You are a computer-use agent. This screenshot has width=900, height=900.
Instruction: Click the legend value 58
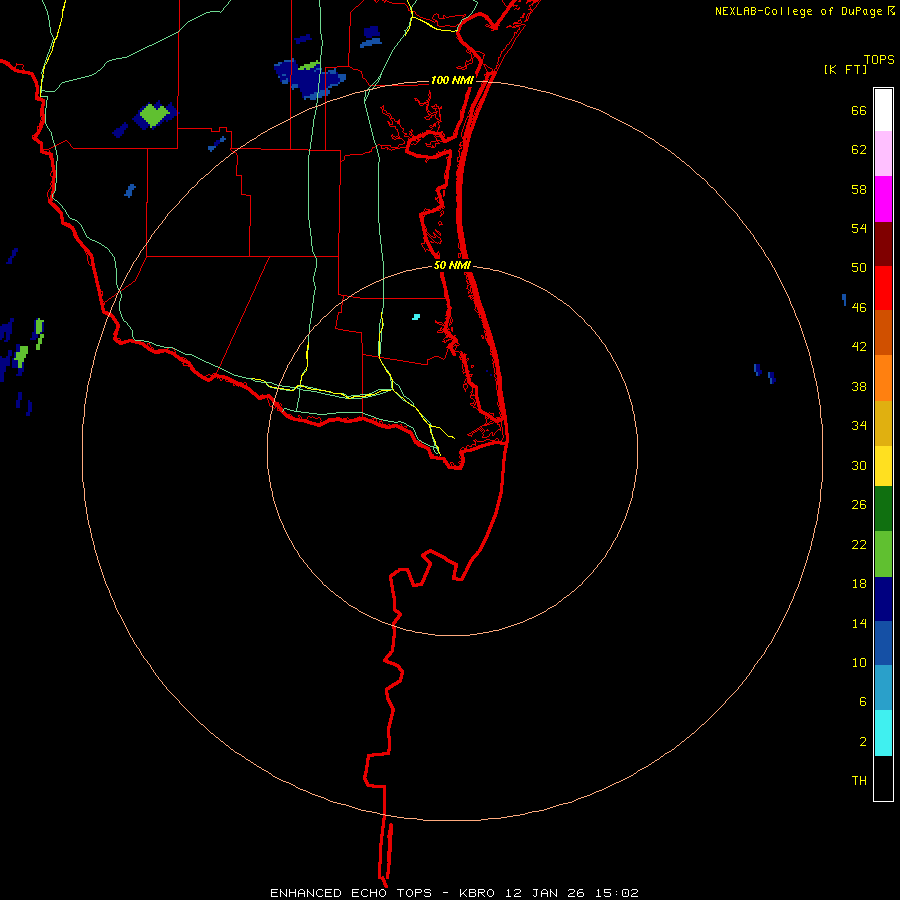(859, 189)
